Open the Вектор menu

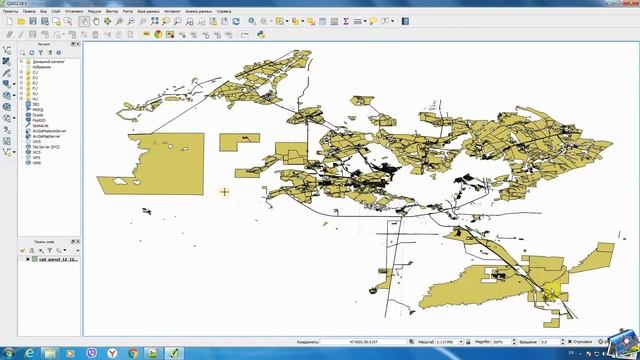click(112, 11)
